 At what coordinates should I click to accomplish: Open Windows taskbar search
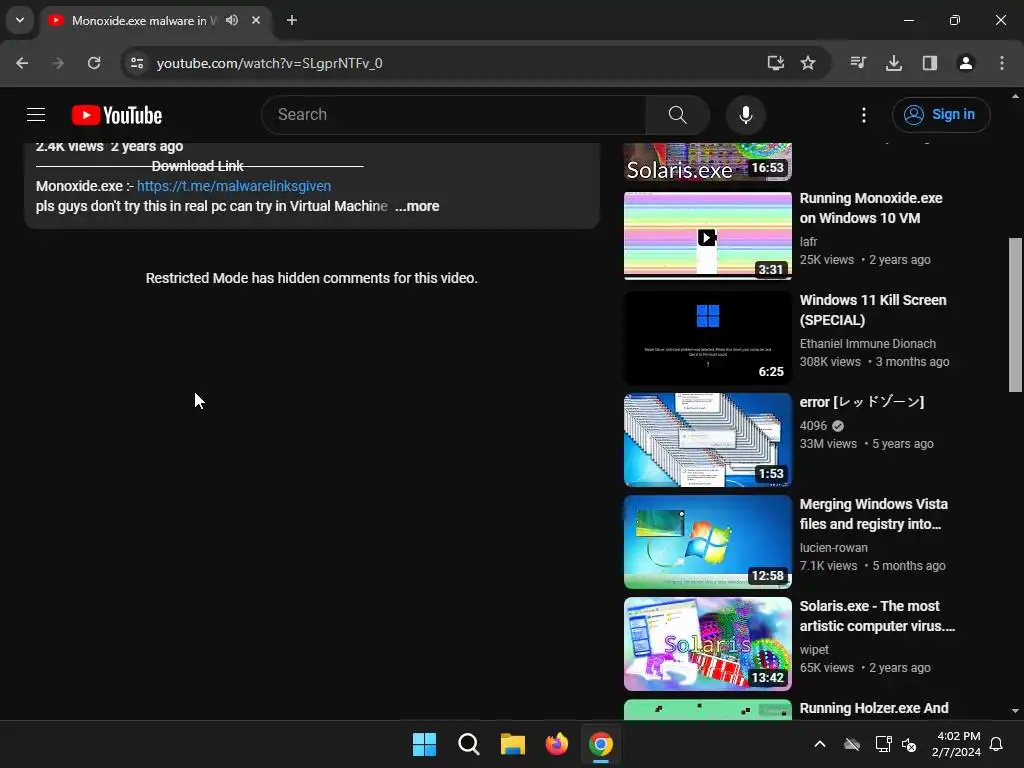click(469, 744)
